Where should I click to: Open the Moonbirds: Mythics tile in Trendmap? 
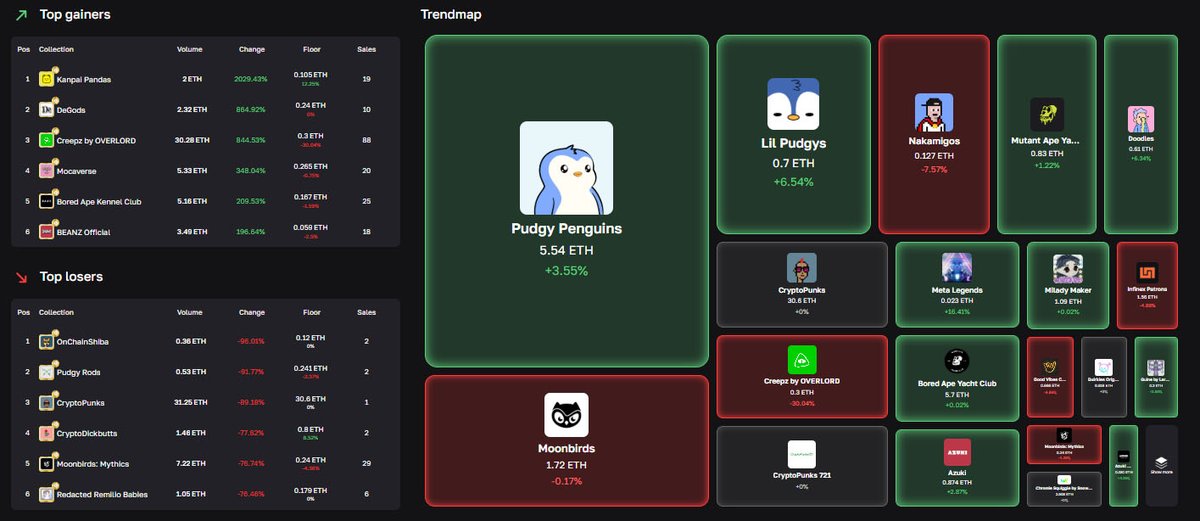tap(1064, 444)
